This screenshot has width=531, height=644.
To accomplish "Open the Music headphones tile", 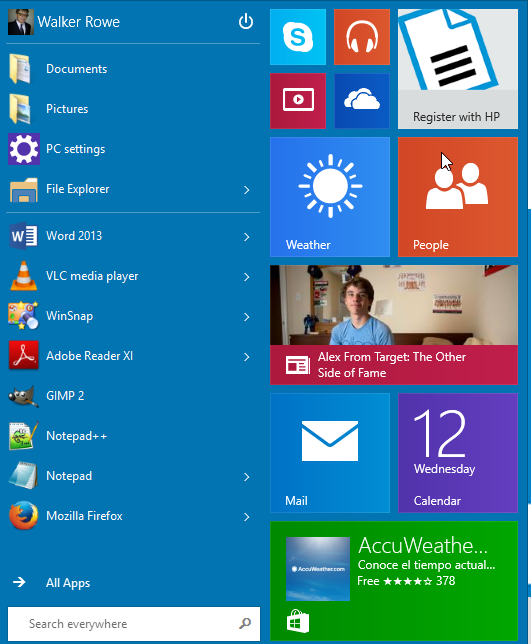I will (362, 37).
